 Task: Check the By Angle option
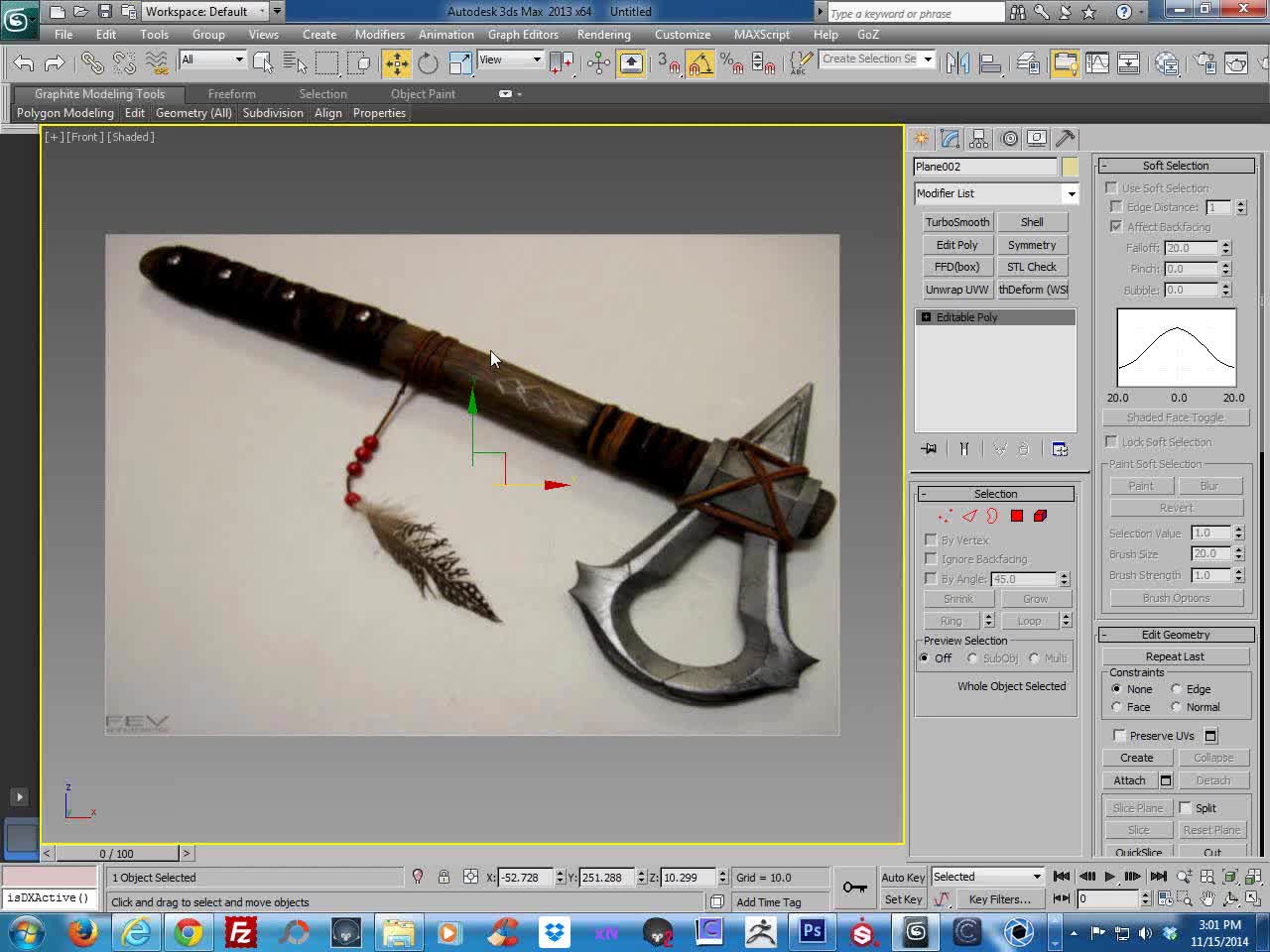point(931,578)
